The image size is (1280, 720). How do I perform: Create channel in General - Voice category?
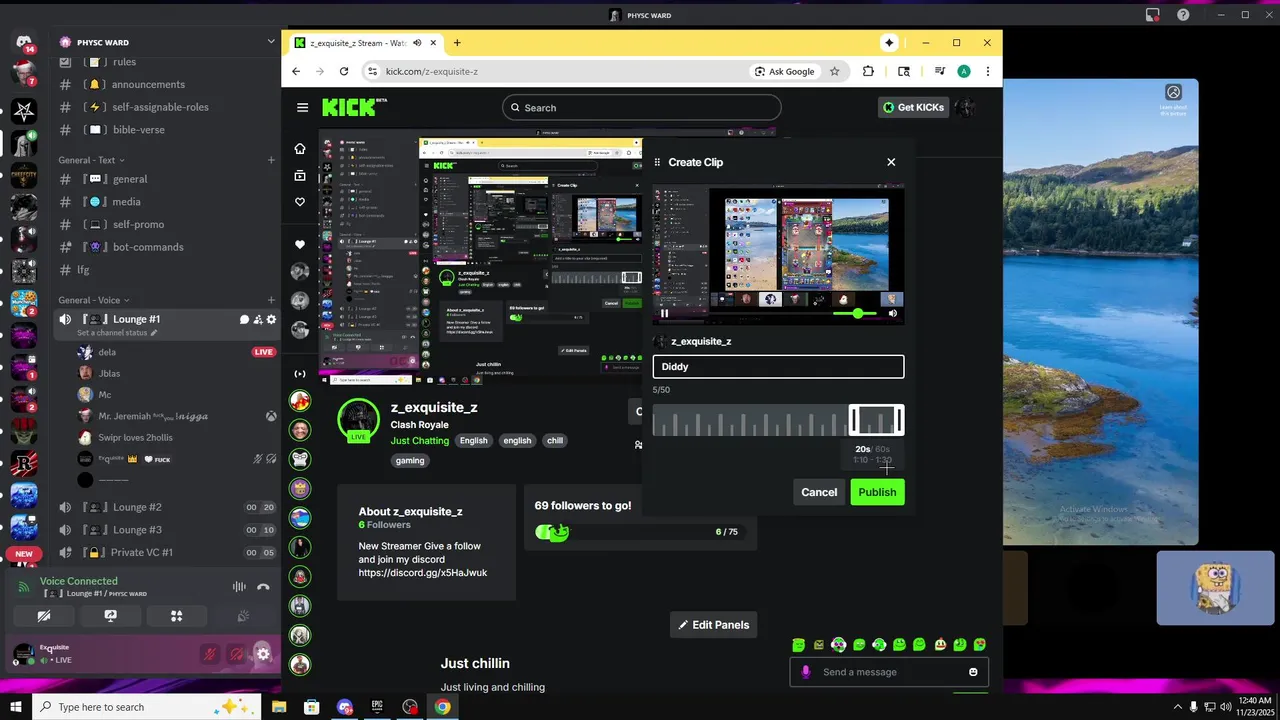coord(271,300)
